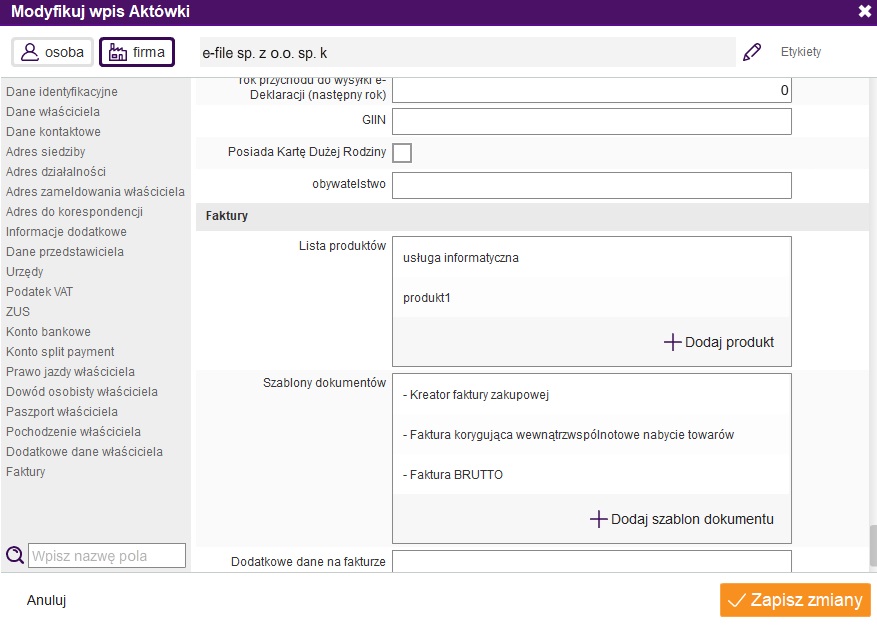877x627 pixels.
Task: Click the magnifier search icon
Action: tap(15, 556)
